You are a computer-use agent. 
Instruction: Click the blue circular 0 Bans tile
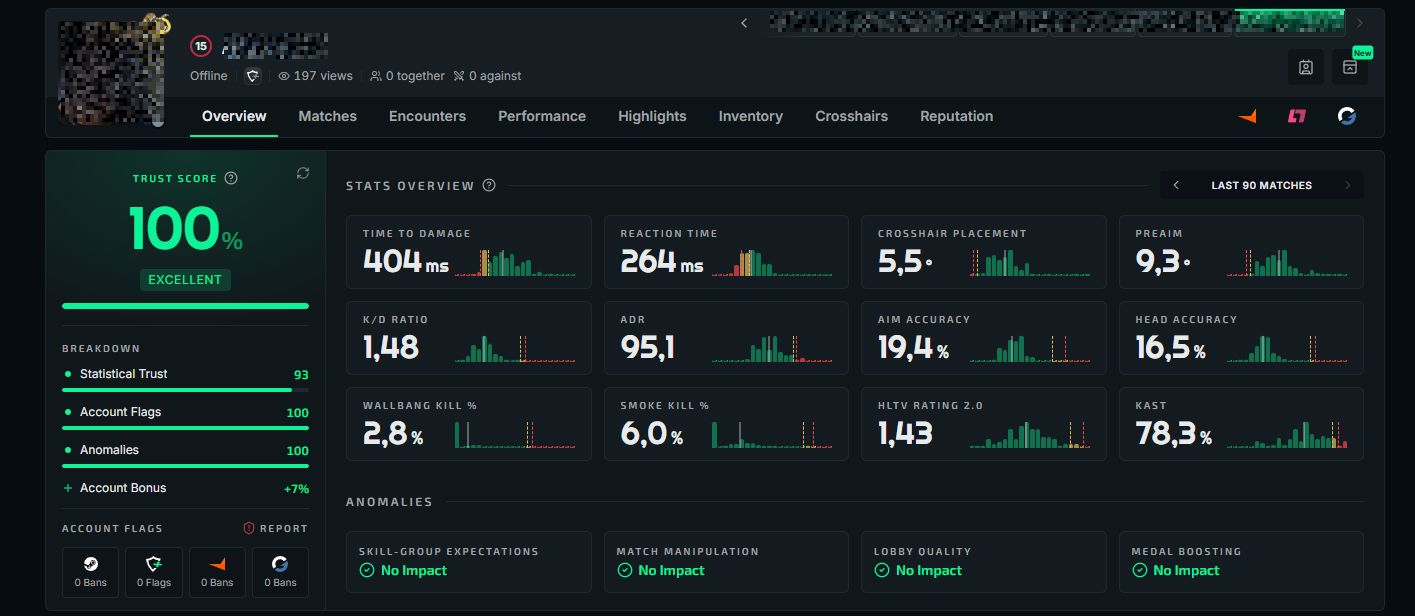pyautogui.click(x=280, y=573)
